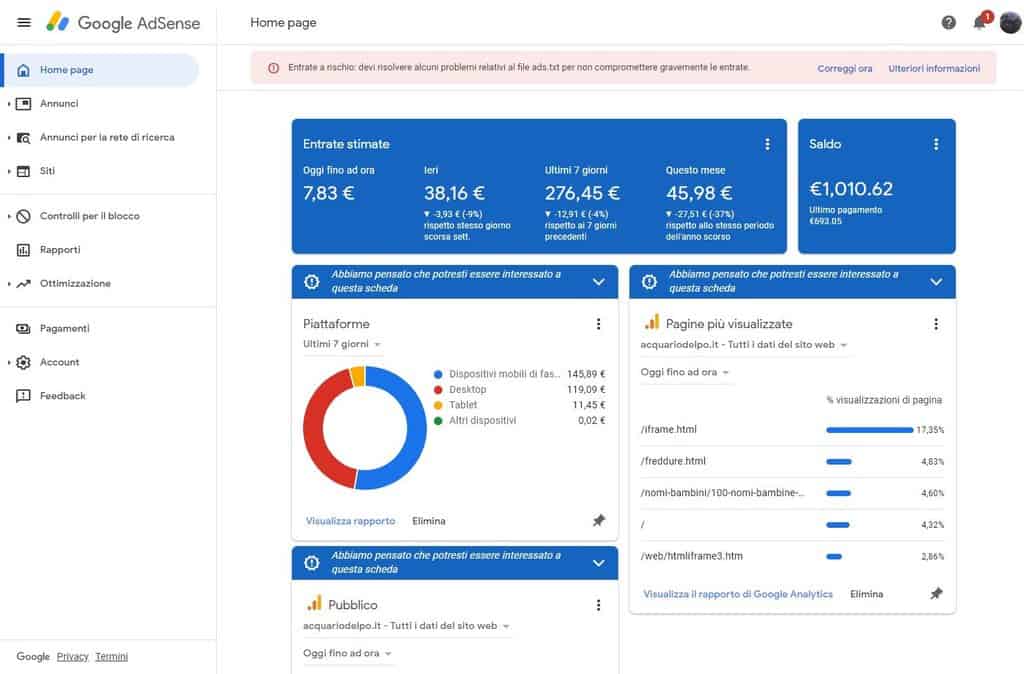
Task: Click the Siti sidebar icon
Action: click(24, 171)
